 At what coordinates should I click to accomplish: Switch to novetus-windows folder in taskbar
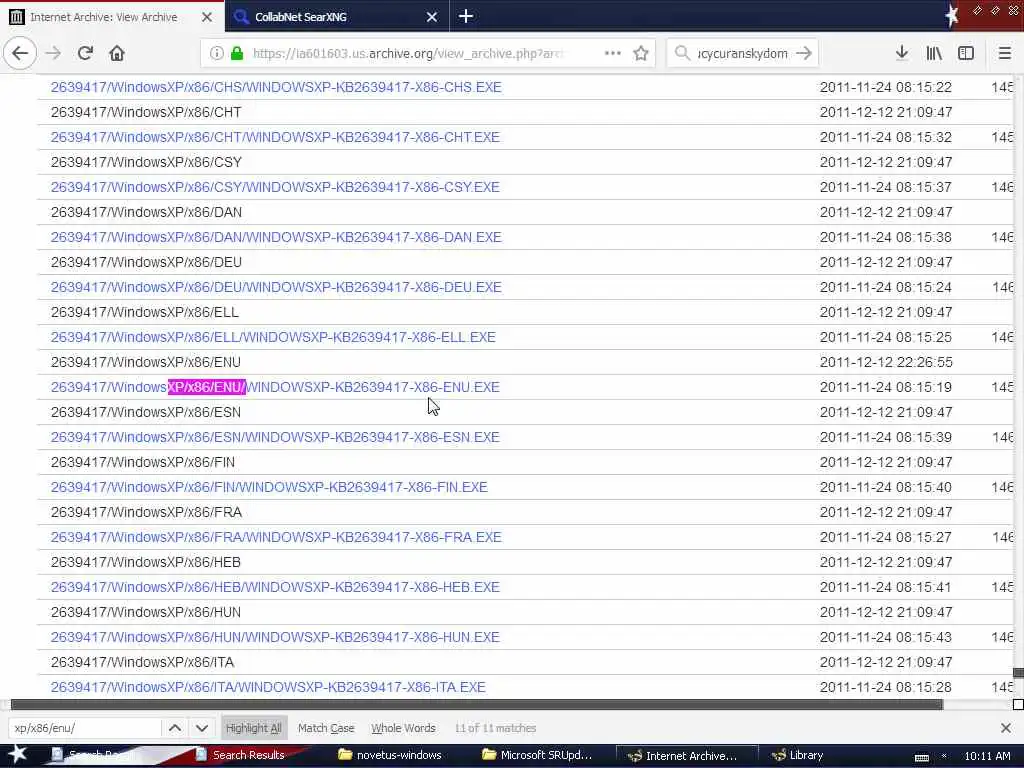point(391,755)
